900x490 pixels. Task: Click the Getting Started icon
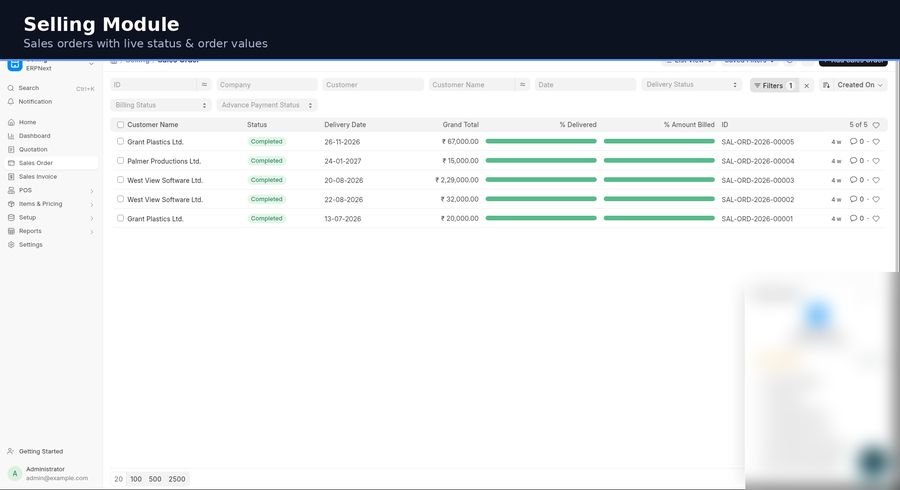[x=11, y=452]
